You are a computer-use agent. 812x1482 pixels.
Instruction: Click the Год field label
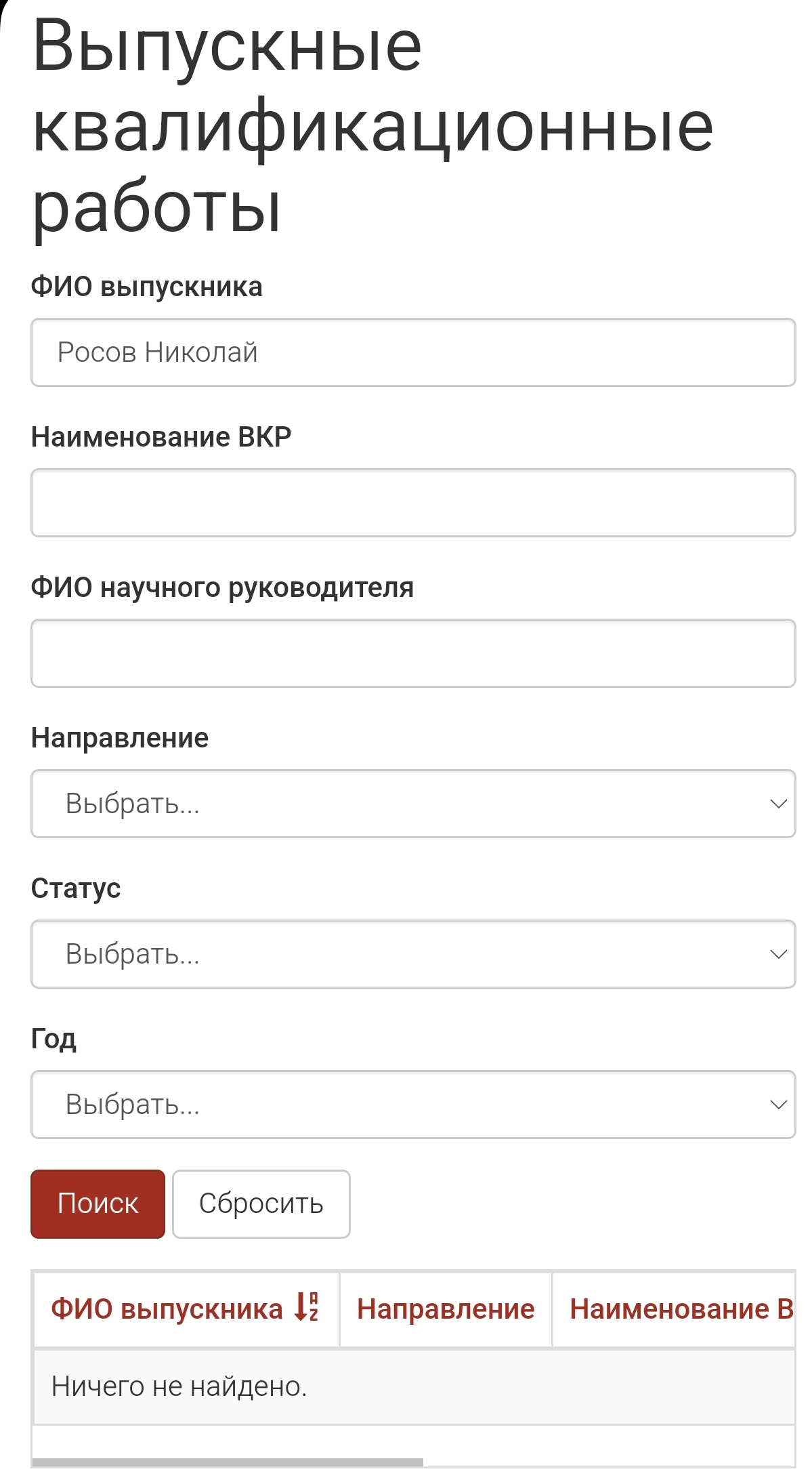coord(54,1039)
